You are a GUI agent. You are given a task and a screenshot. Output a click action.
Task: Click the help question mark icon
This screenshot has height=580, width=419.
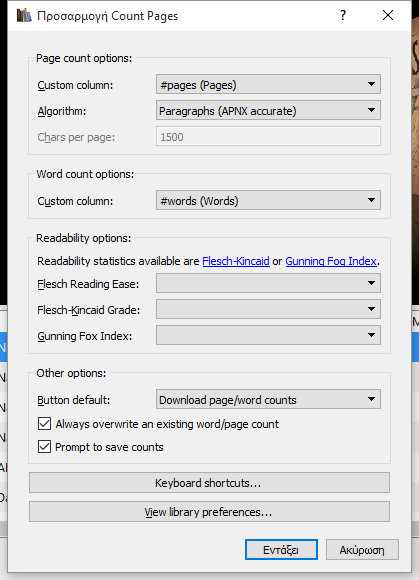pos(342,16)
